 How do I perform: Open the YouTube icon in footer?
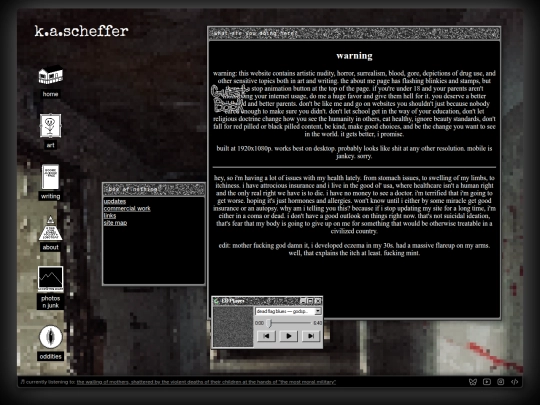click(487, 382)
